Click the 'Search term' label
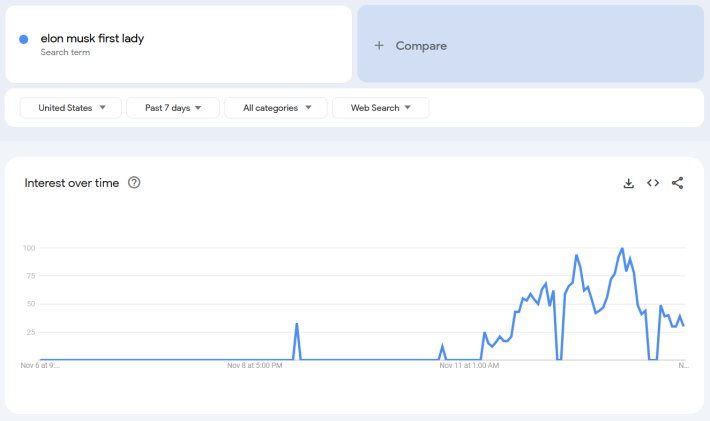Viewport: 710px width, 421px height. pyautogui.click(x=65, y=52)
